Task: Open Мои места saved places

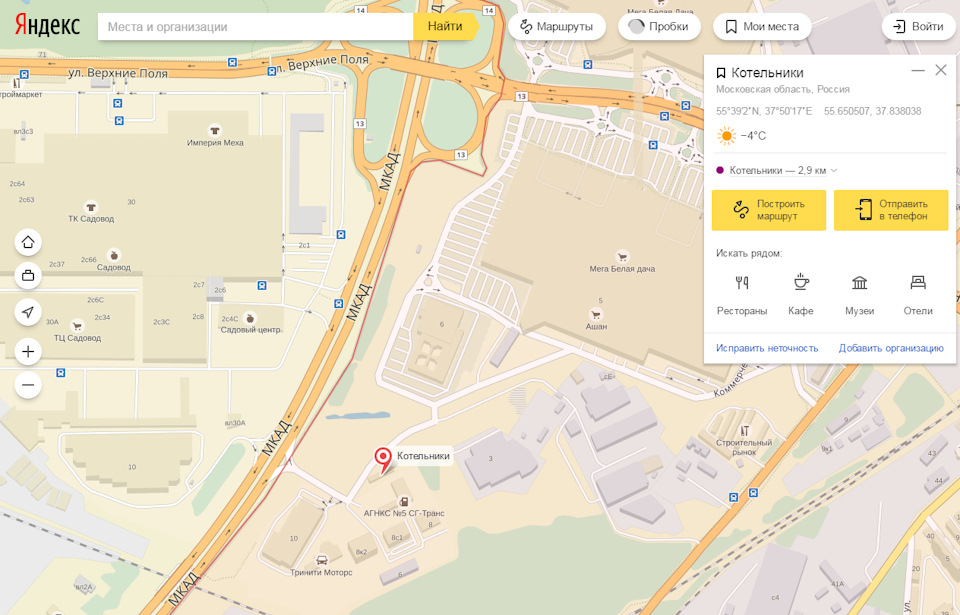Action: point(762,26)
